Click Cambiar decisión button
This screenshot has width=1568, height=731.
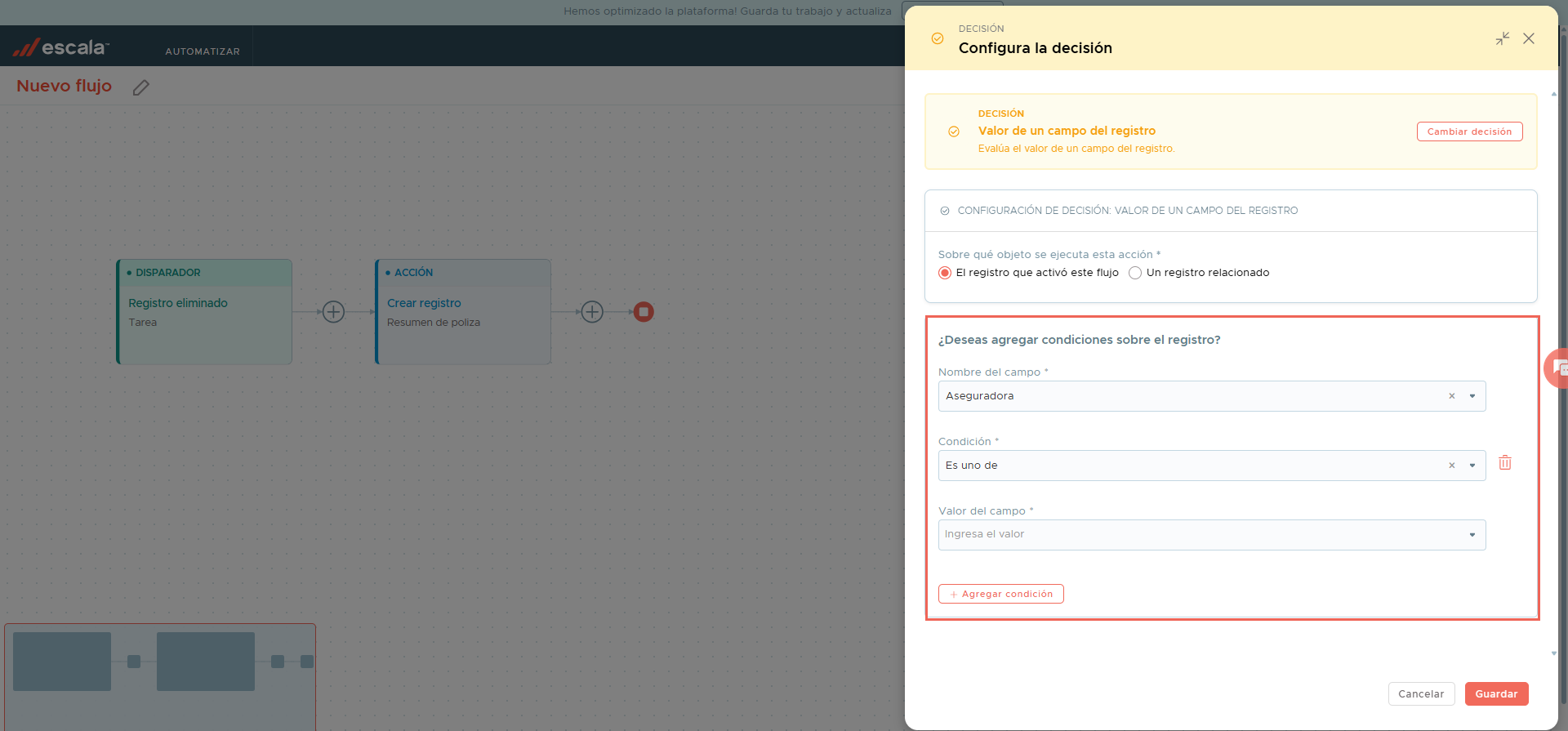(1469, 131)
